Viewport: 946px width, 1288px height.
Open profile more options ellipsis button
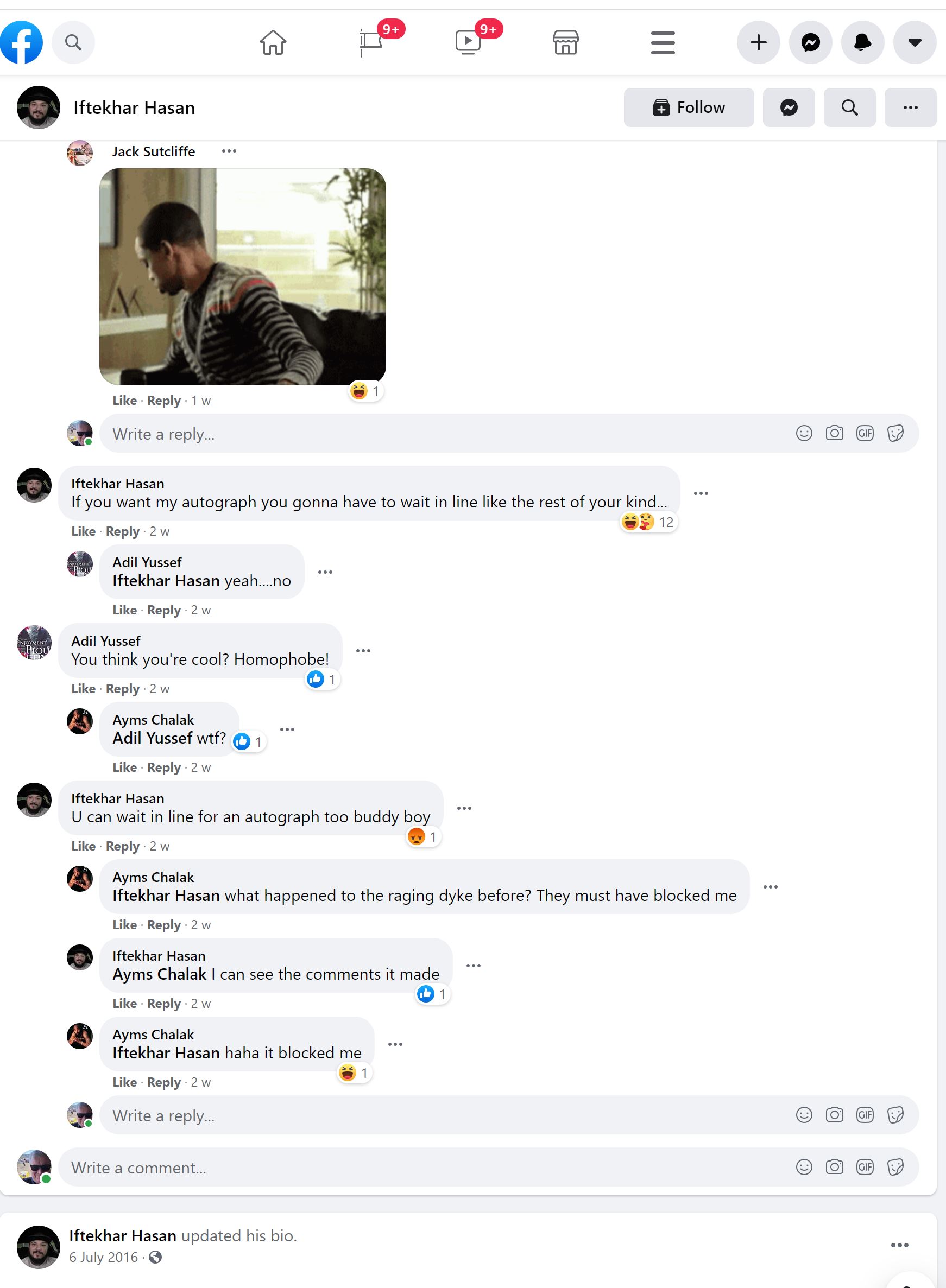point(910,107)
